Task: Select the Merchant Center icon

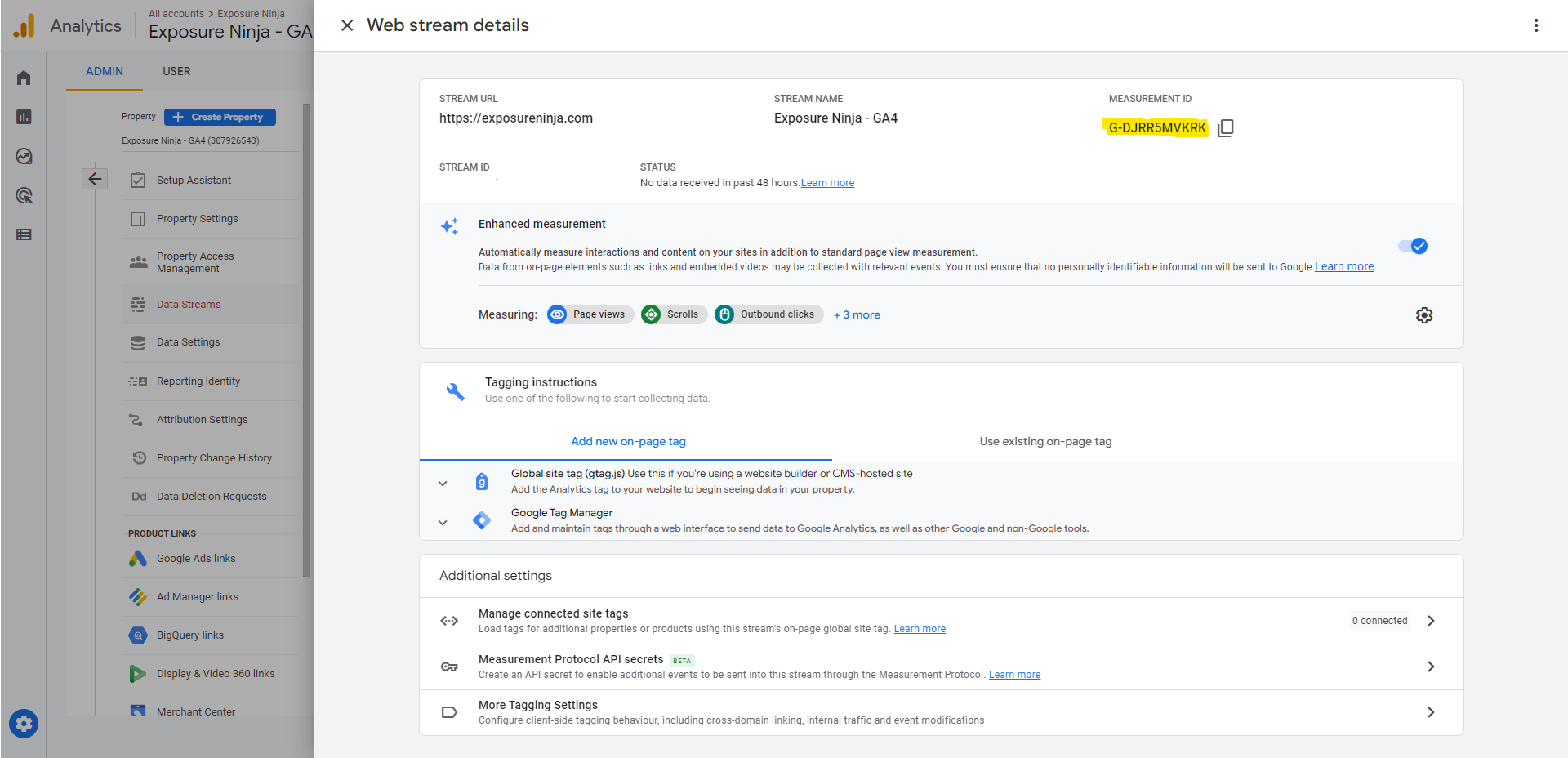Action: (x=137, y=711)
